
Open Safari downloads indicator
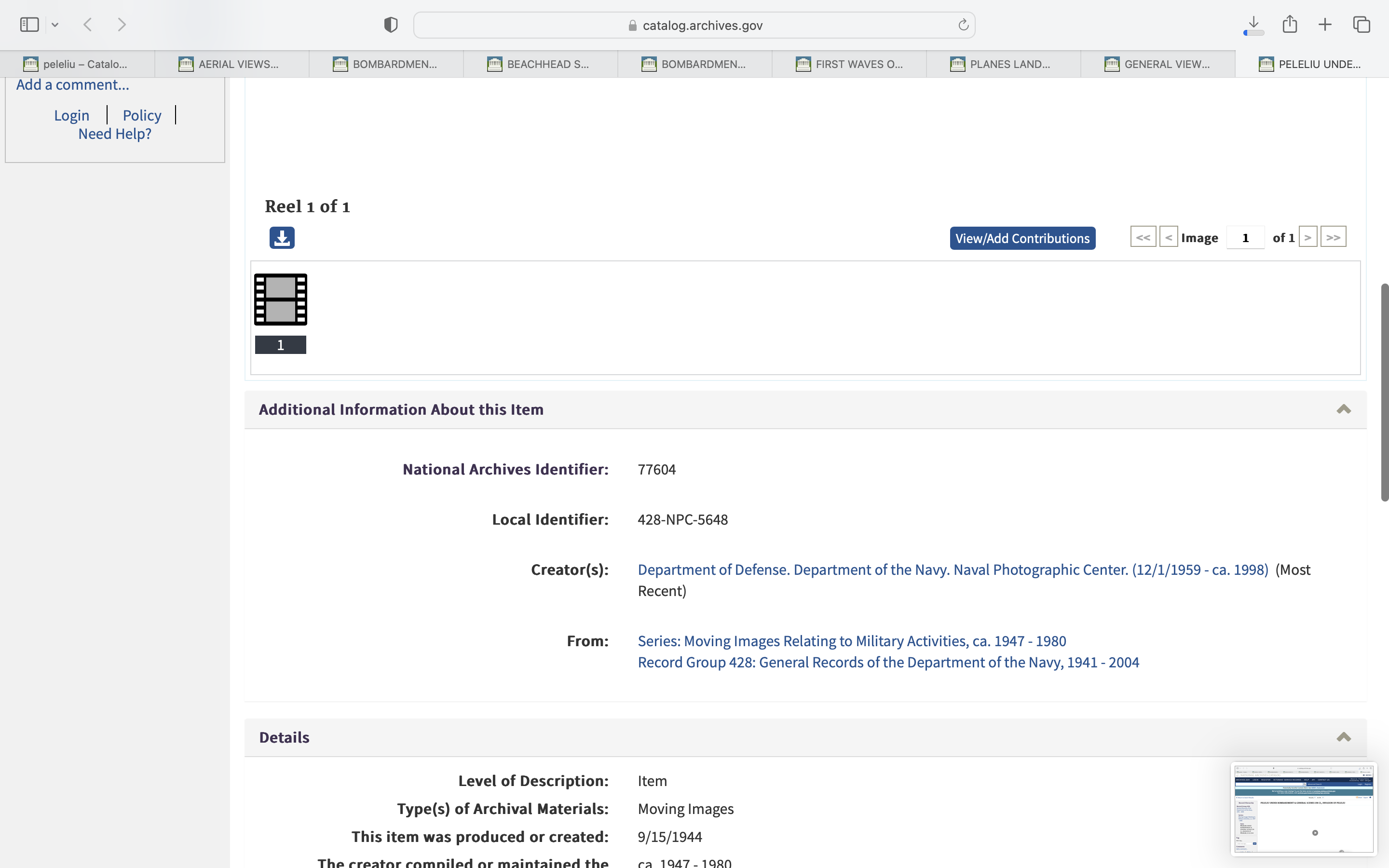[1253, 25]
